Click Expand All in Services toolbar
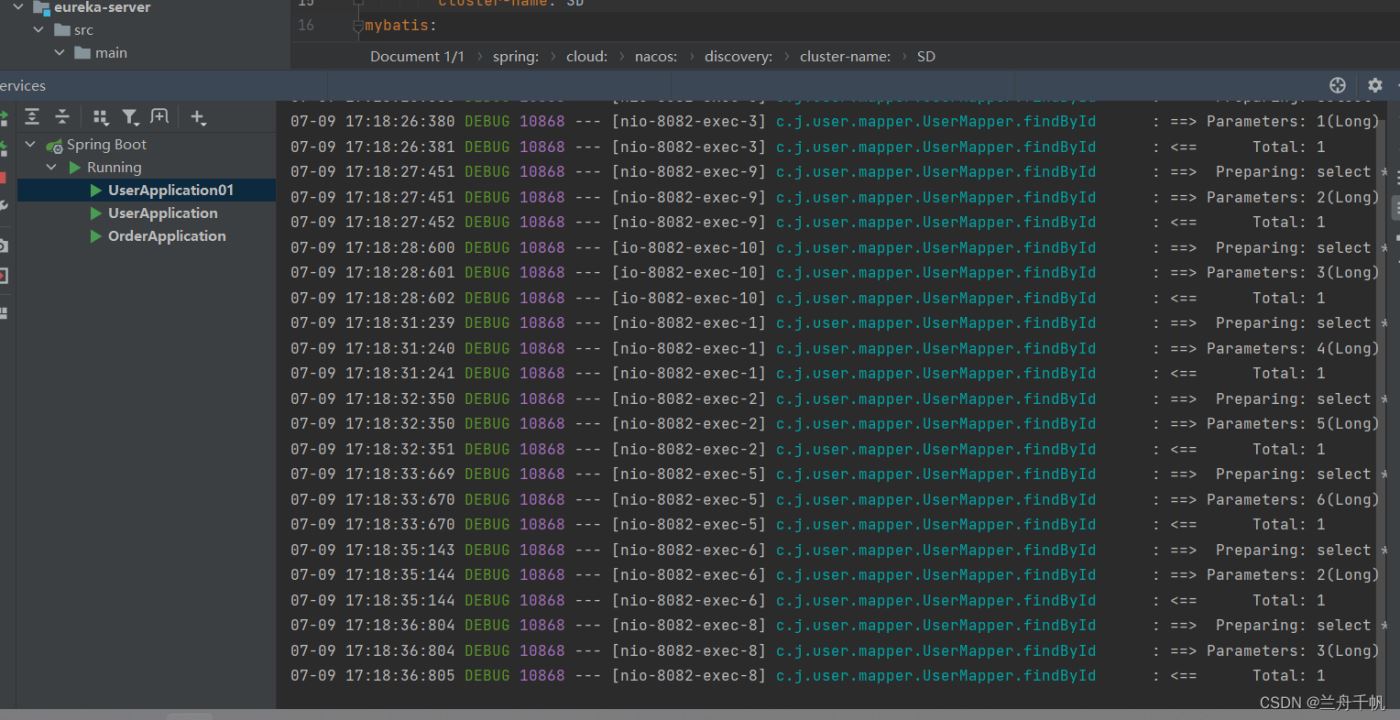 32,117
